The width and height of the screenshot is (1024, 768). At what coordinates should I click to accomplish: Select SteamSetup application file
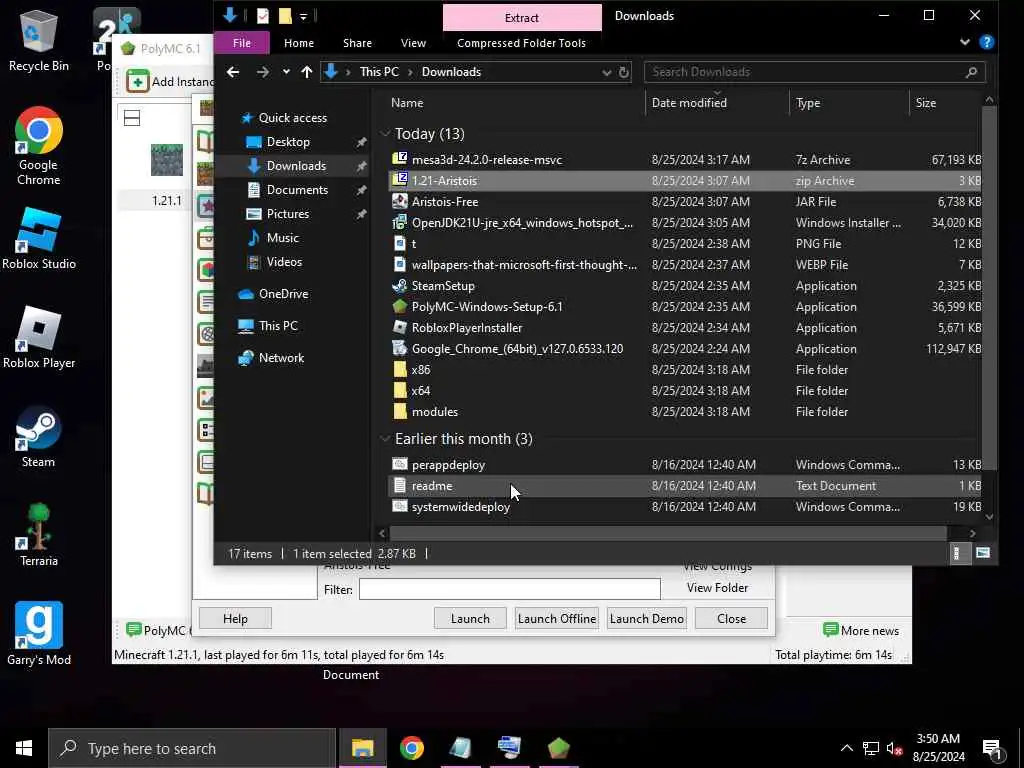685,286
